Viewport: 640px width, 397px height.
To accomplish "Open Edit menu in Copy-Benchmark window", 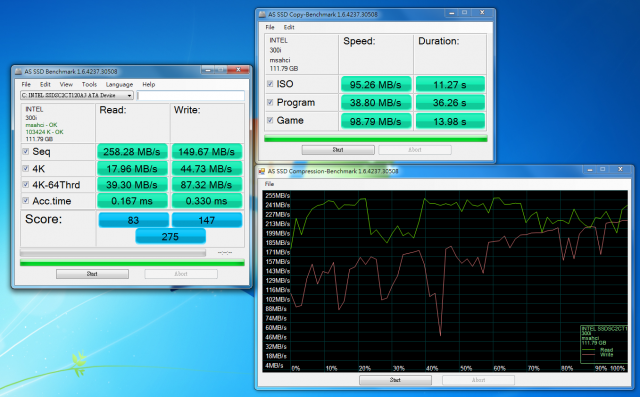I will point(289,27).
